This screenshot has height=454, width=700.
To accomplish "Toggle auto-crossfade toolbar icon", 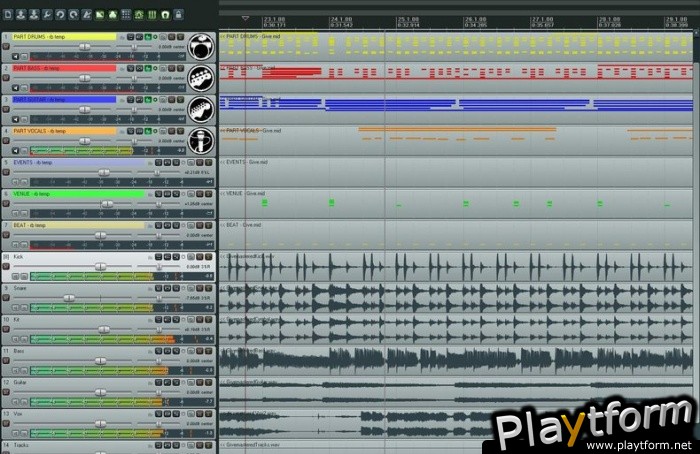I will pos(100,15).
